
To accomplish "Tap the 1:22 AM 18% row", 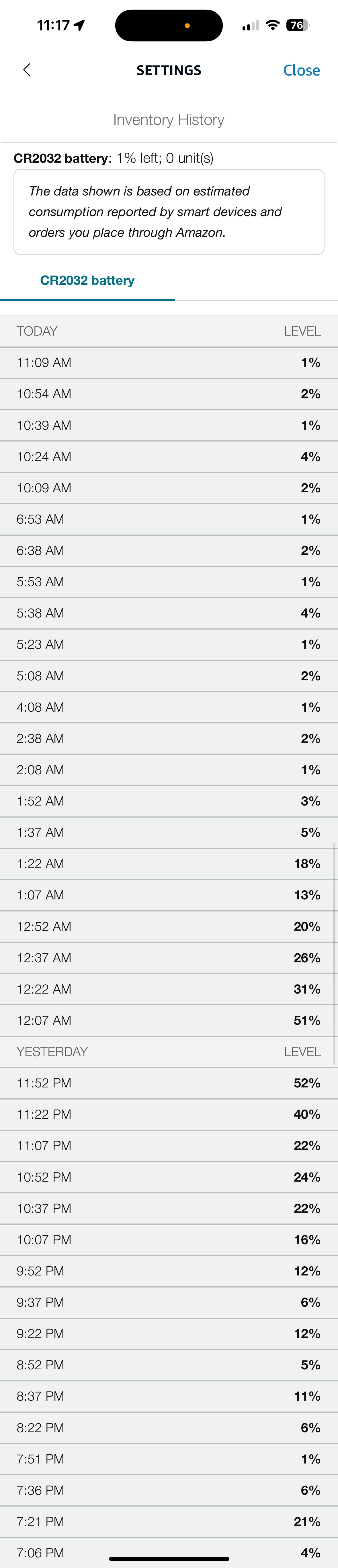I will pyautogui.click(x=168, y=864).
